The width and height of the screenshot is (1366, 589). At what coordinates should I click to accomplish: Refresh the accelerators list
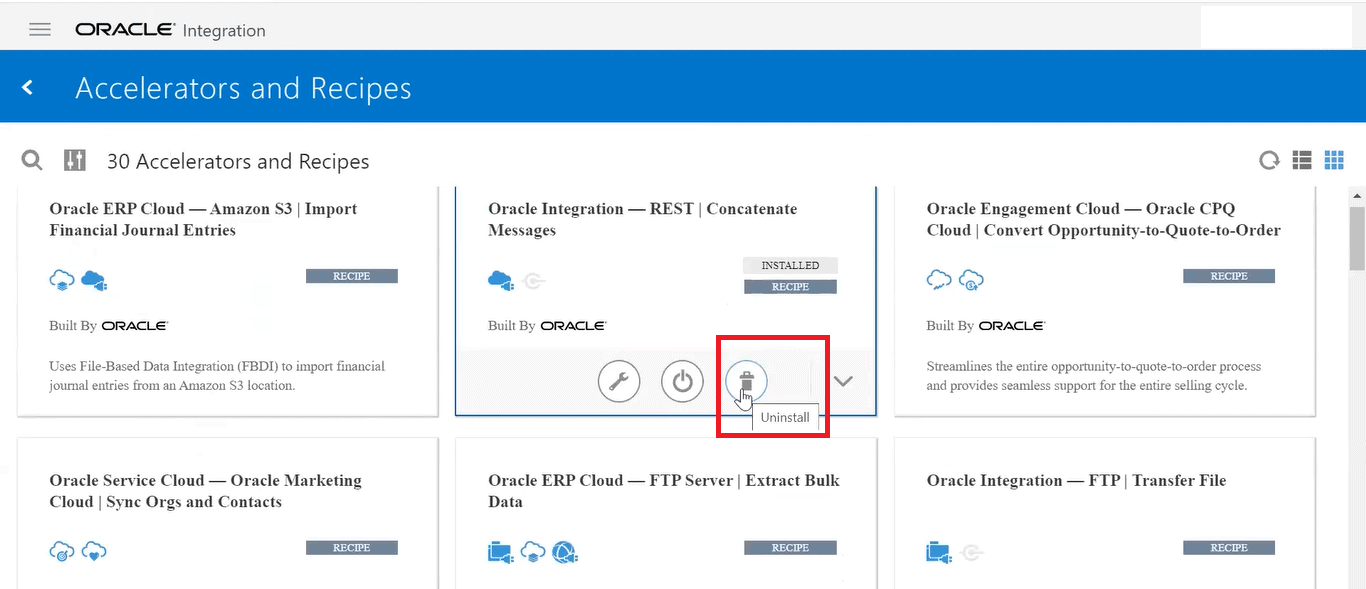tap(1269, 161)
